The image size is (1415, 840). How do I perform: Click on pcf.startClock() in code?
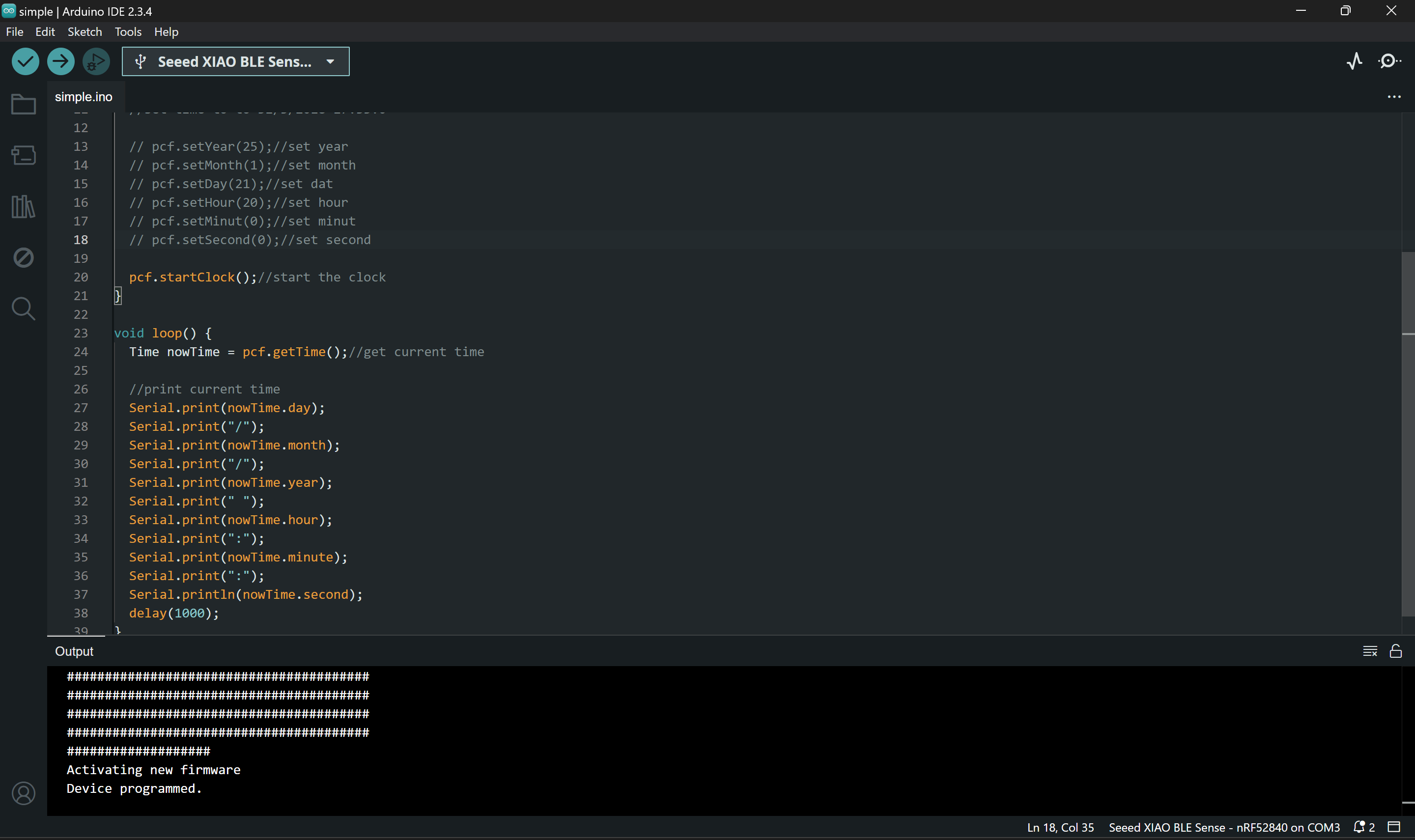[x=193, y=277]
